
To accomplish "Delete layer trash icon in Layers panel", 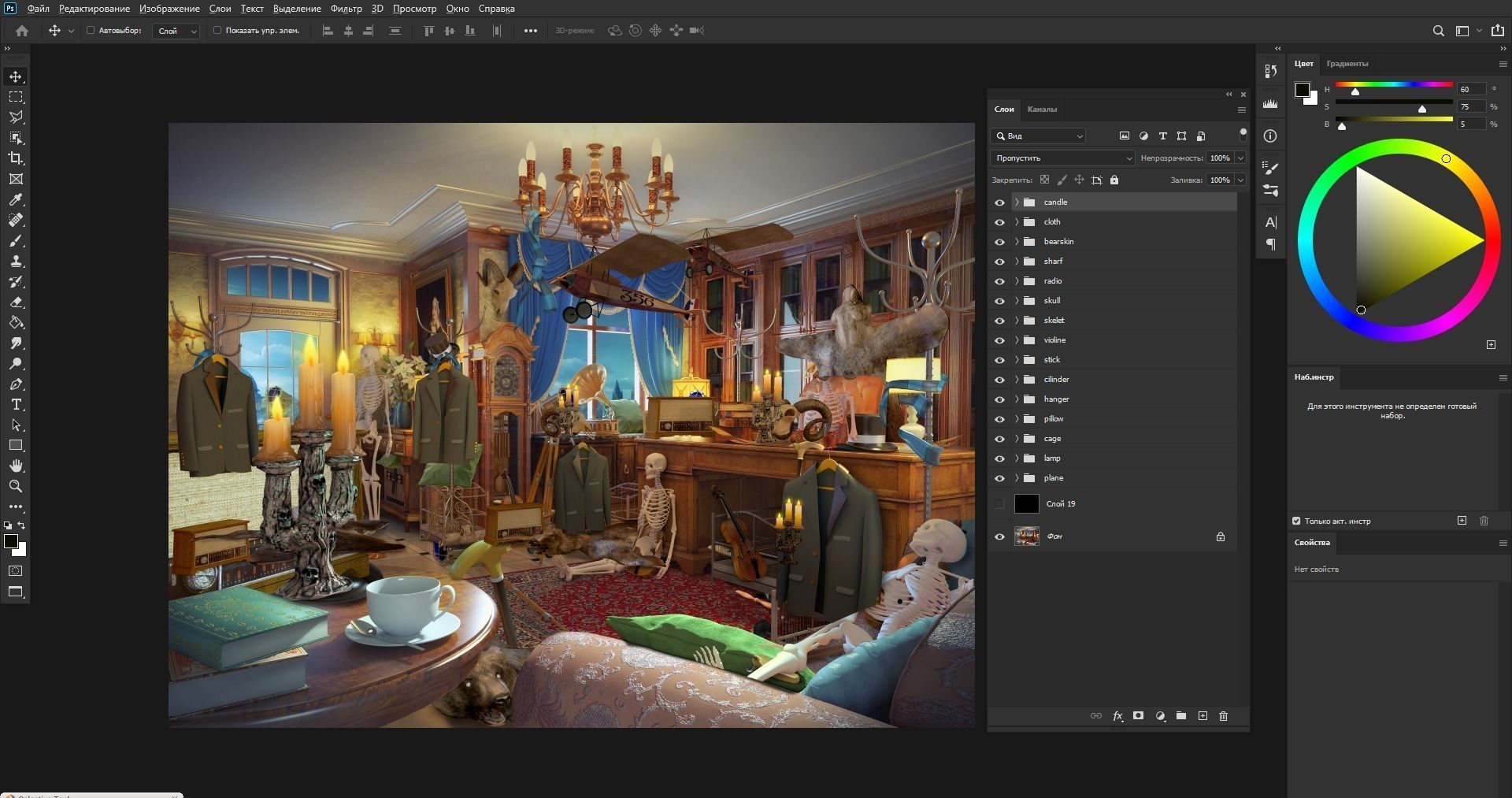I will 1223,716.
